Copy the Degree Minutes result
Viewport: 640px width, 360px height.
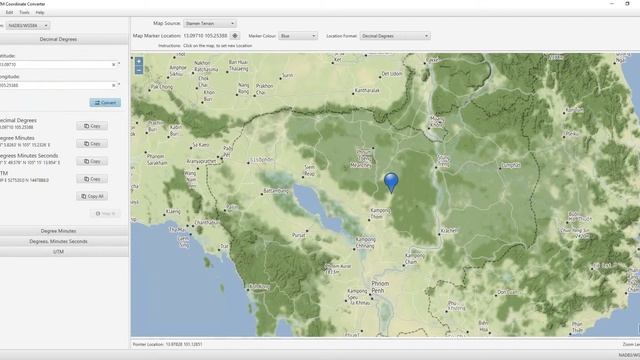[92, 144]
